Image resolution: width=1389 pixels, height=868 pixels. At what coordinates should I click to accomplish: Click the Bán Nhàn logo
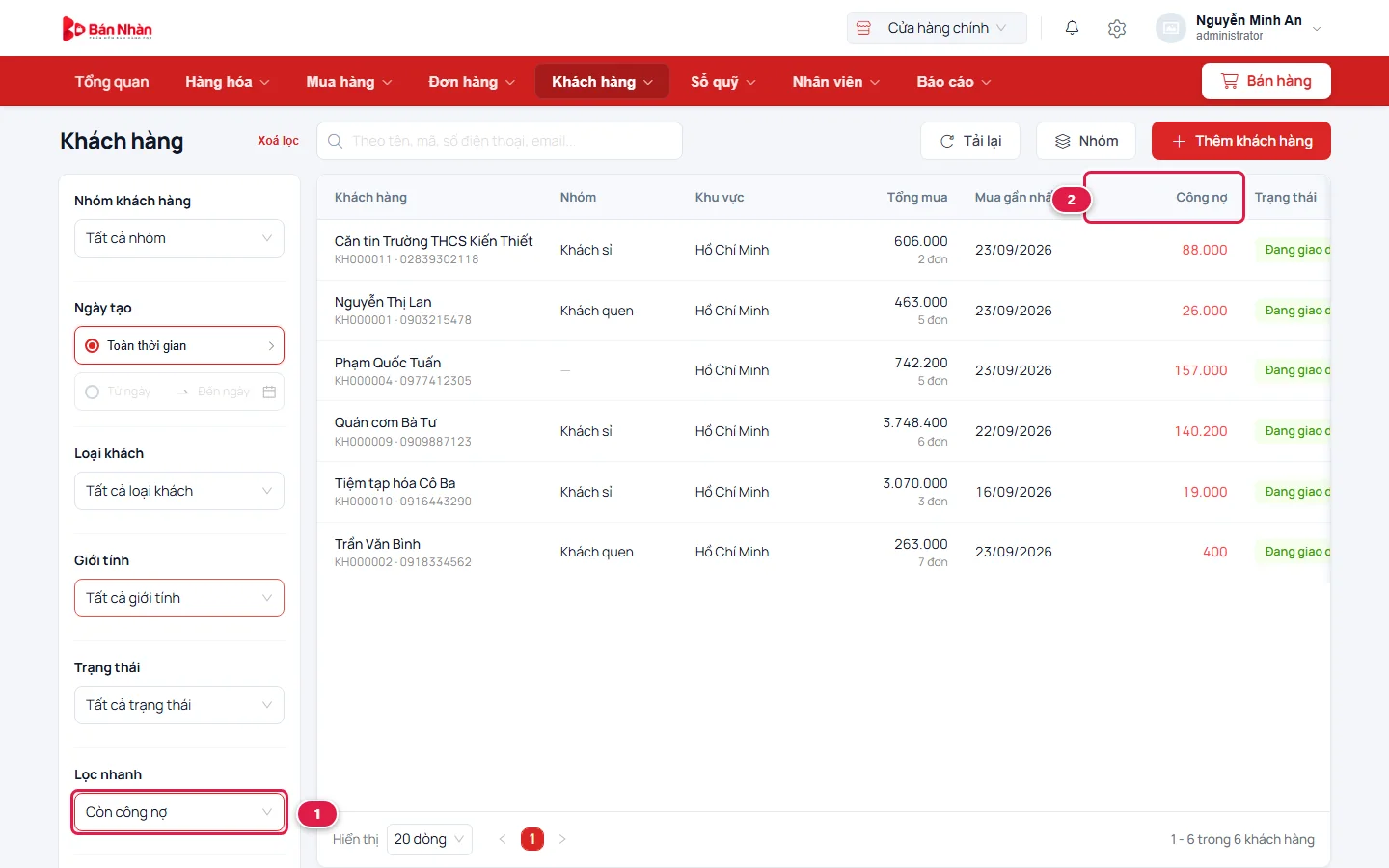pos(107,29)
